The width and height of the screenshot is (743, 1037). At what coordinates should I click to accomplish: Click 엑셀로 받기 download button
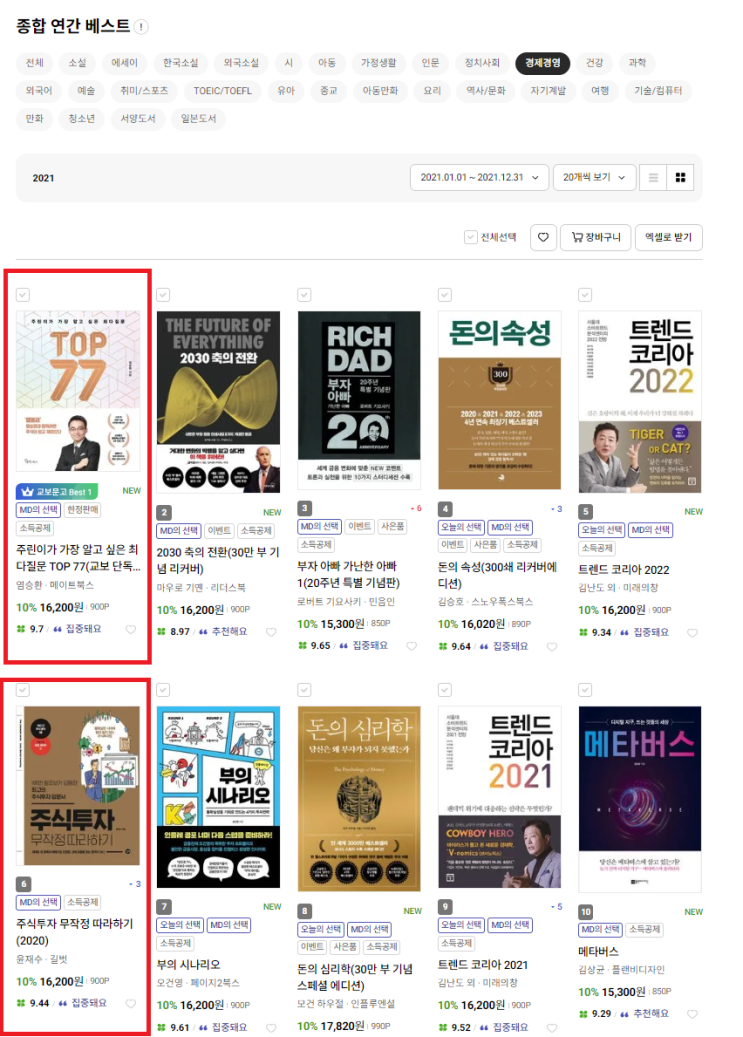[668, 237]
